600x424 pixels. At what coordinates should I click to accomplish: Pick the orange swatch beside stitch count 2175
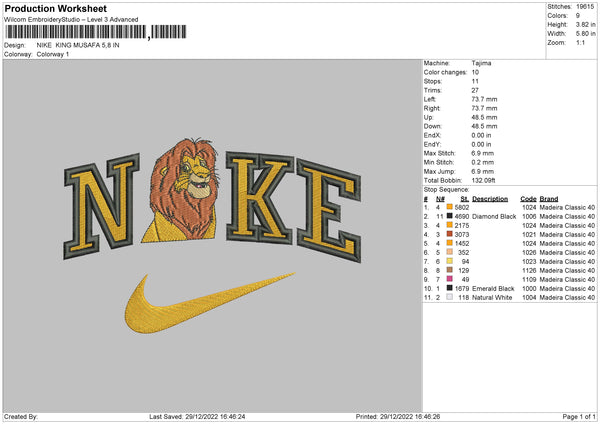(x=450, y=225)
